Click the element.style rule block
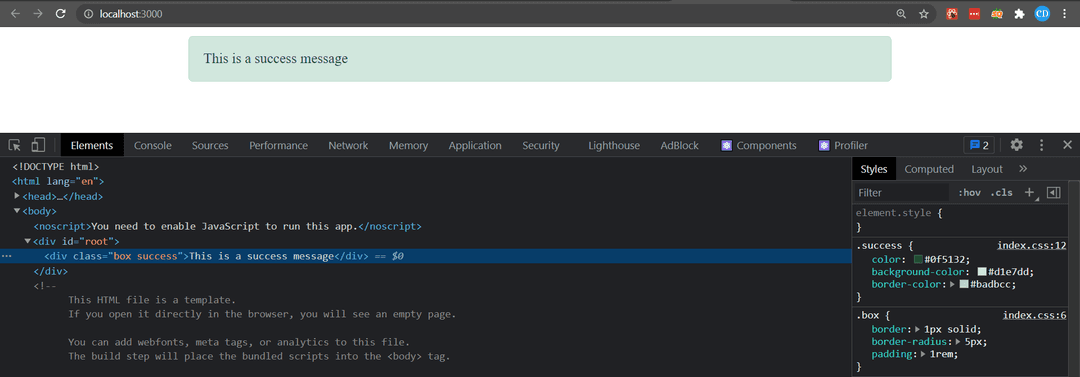 click(960, 220)
